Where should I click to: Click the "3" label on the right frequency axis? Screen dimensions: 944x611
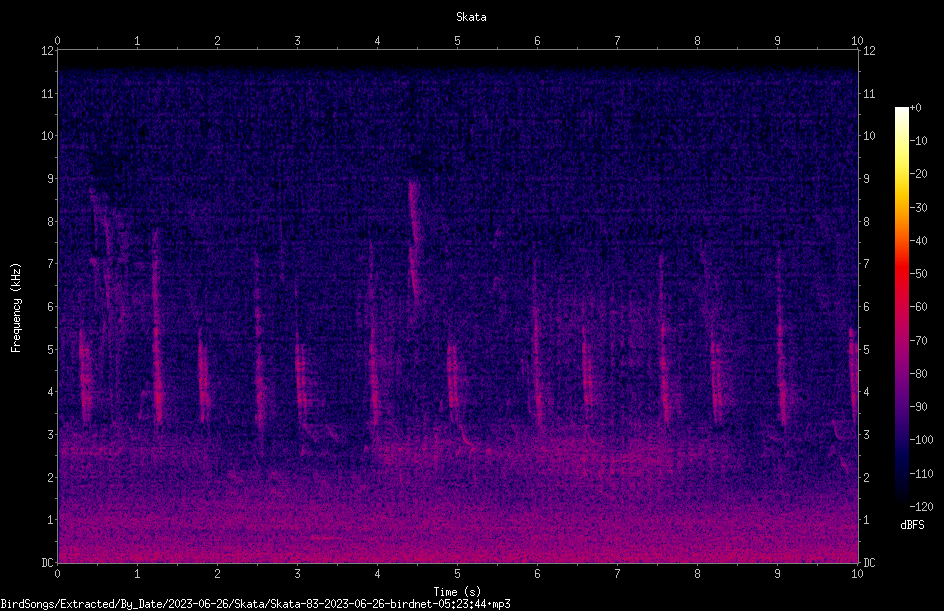[x=866, y=434]
